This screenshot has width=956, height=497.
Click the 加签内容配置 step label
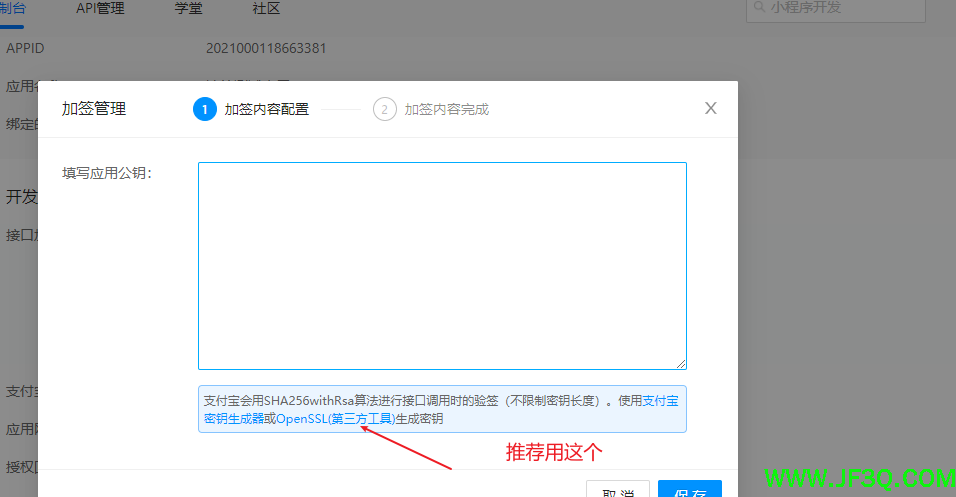pos(266,109)
